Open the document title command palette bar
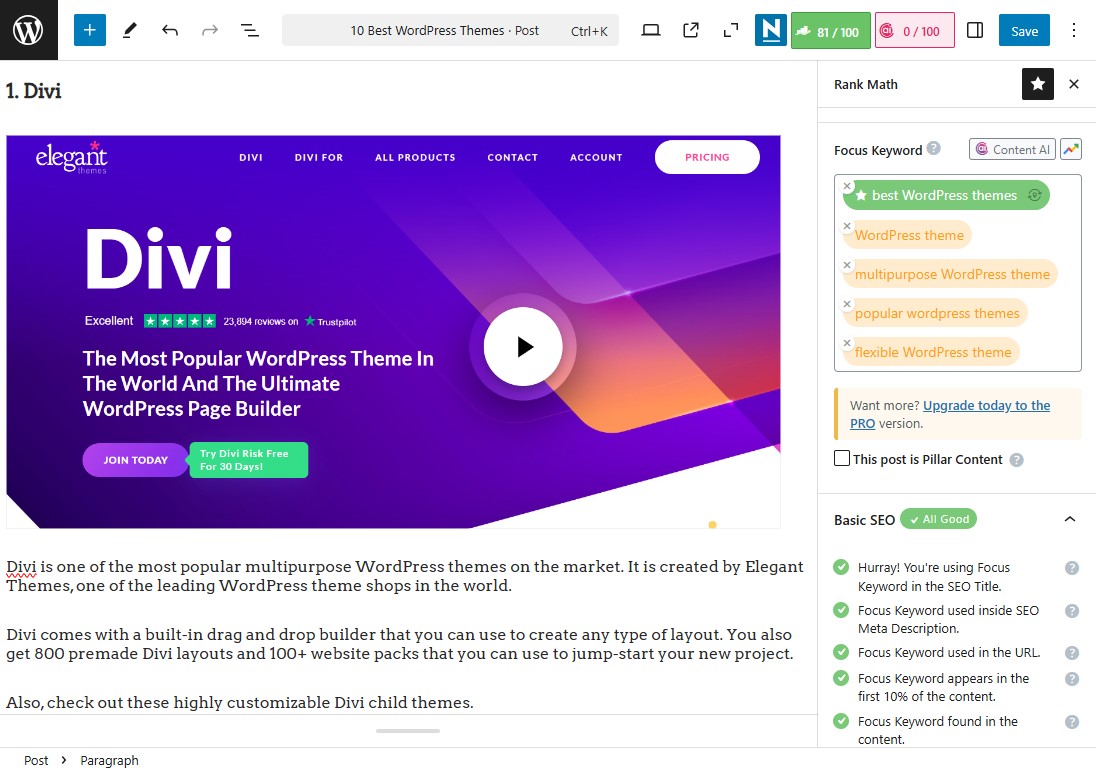The image size is (1096, 772). pyautogui.click(x=450, y=30)
